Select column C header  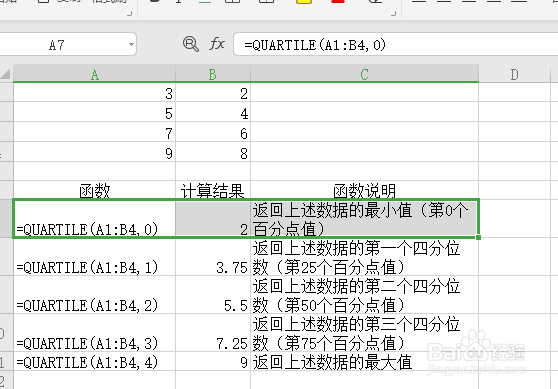pos(364,74)
